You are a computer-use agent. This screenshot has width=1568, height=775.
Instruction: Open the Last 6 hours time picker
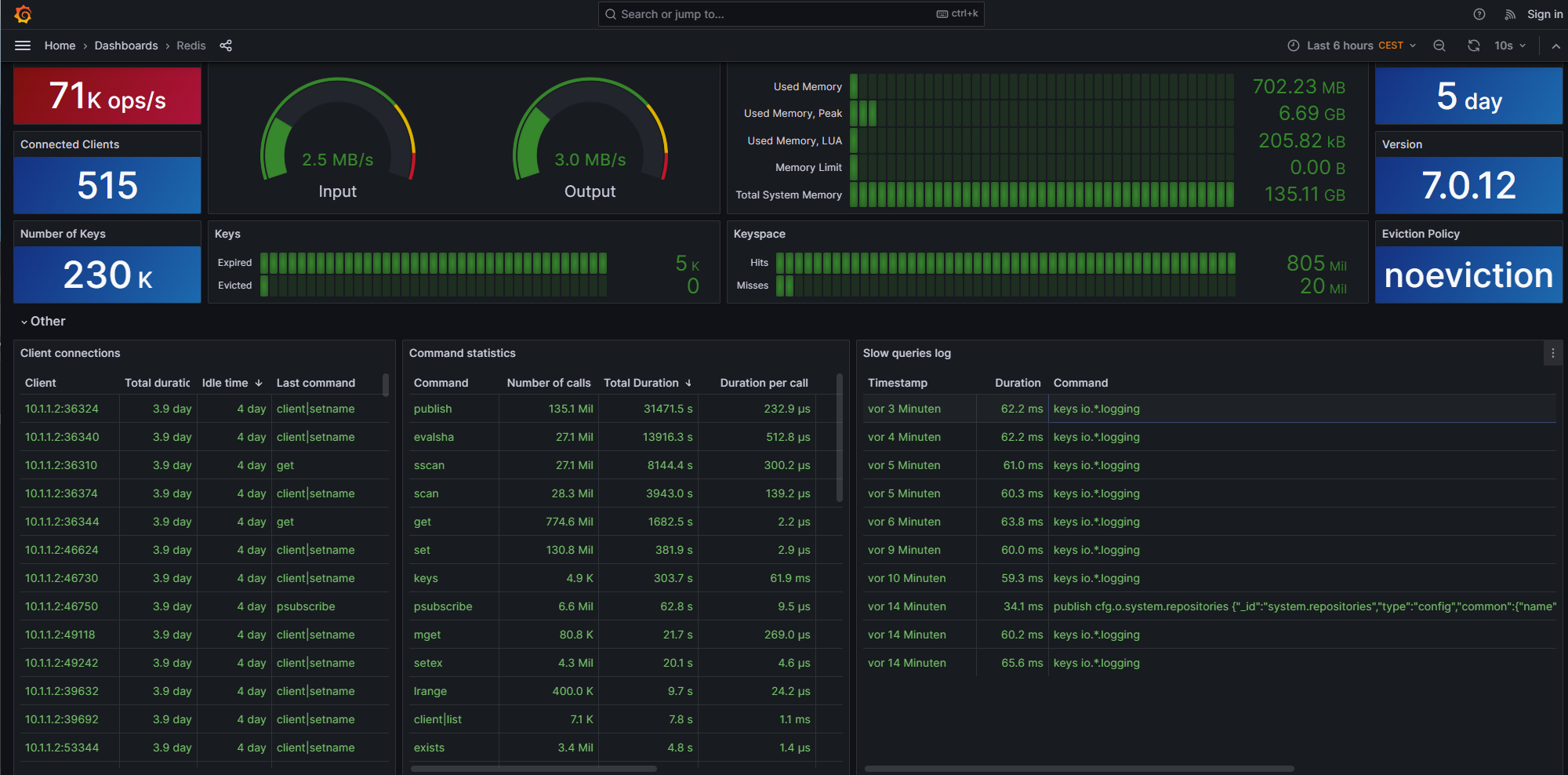(x=1352, y=45)
